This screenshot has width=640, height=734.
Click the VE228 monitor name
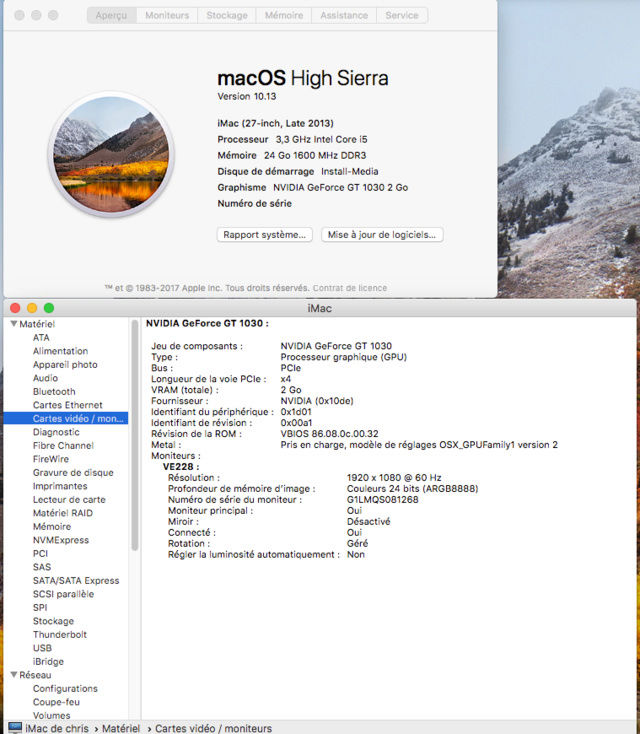tap(181, 466)
